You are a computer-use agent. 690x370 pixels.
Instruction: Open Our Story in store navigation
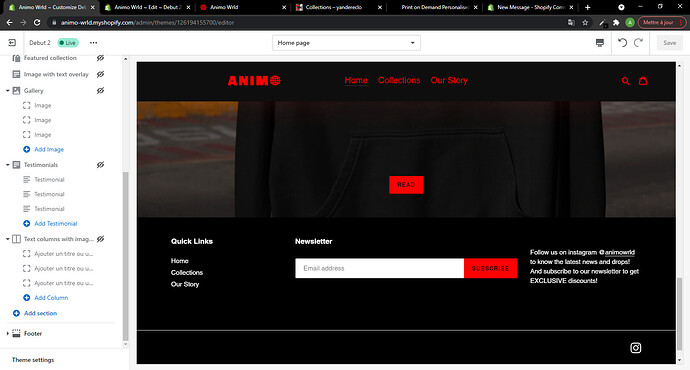449,81
